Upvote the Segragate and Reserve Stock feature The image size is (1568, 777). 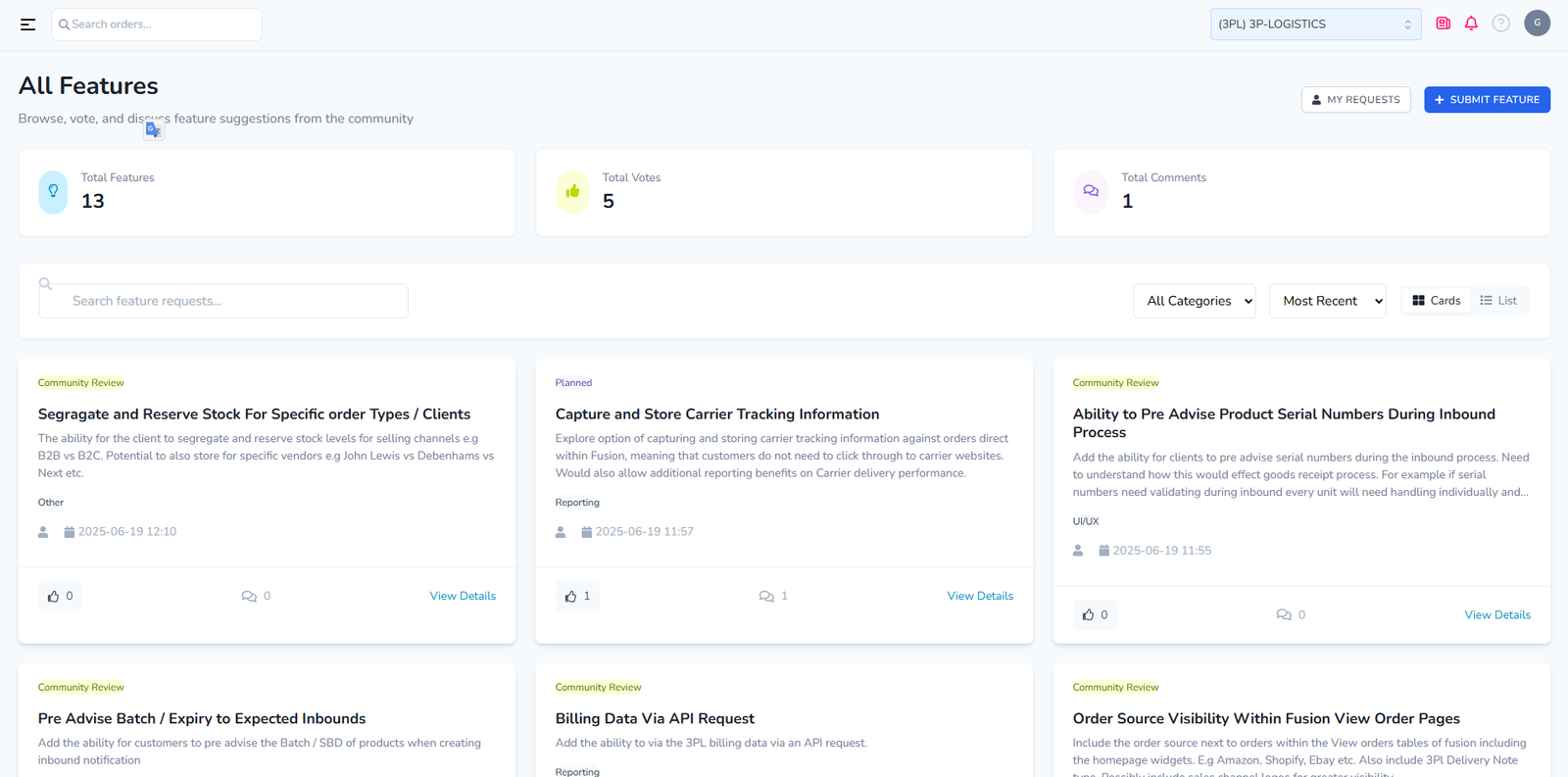click(x=60, y=596)
